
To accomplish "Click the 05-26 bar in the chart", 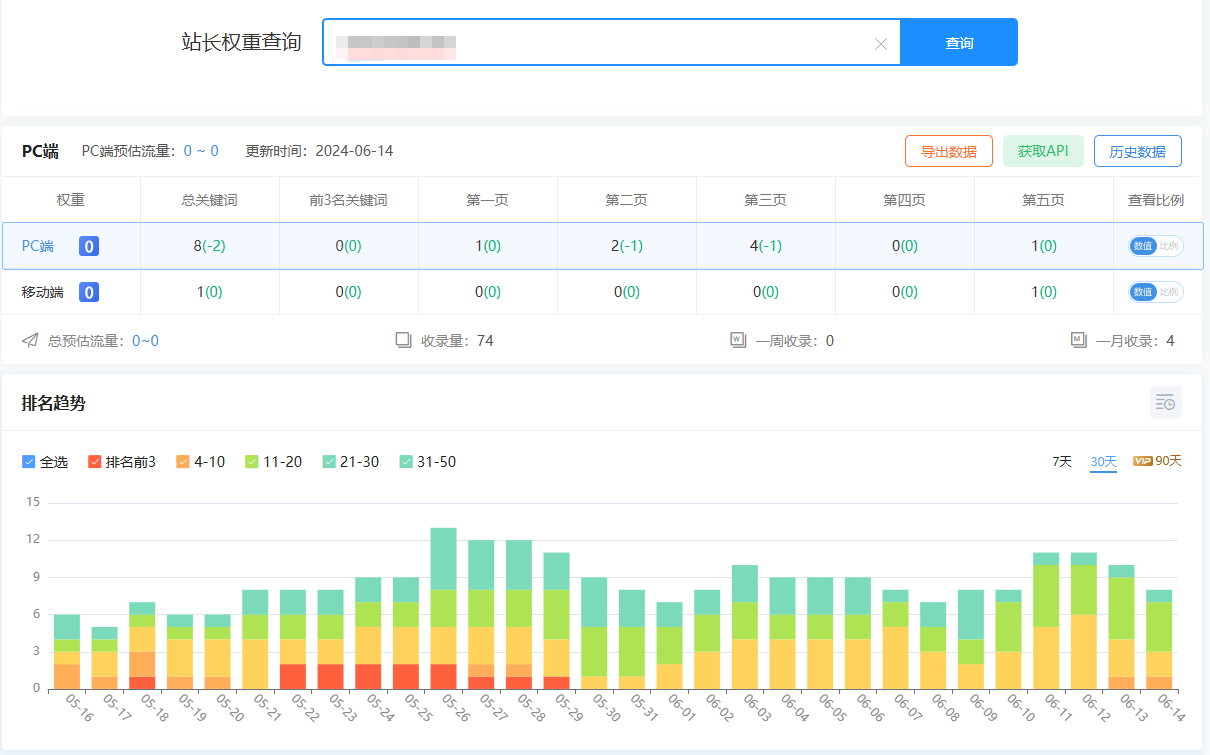I will [x=443, y=608].
